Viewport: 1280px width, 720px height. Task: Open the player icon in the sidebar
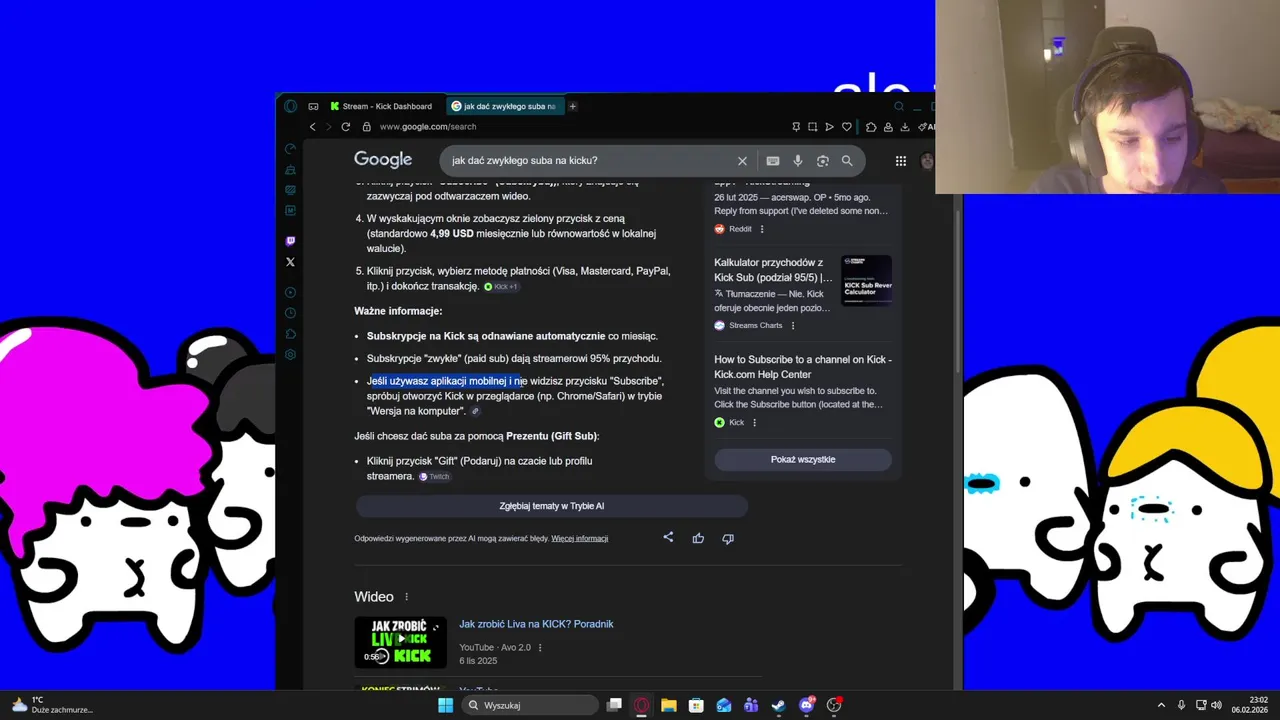[x=290, y=293]
